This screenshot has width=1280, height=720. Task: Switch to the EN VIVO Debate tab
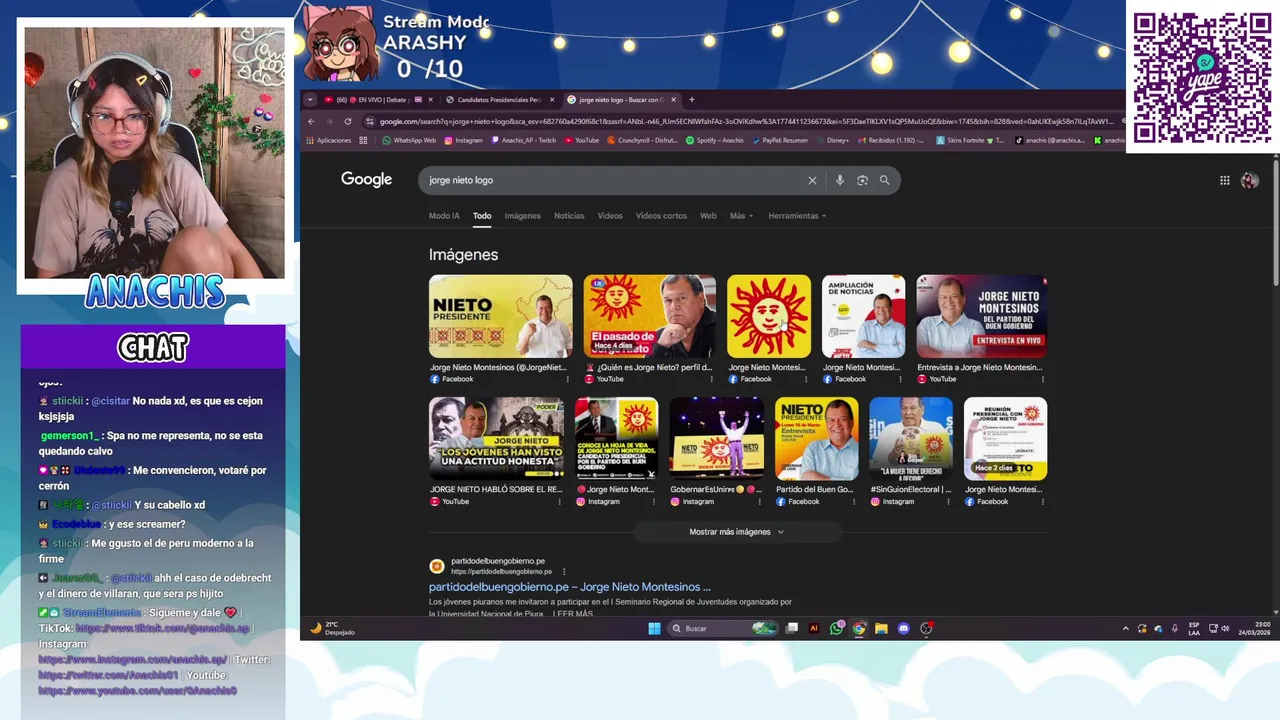point(380,99)
